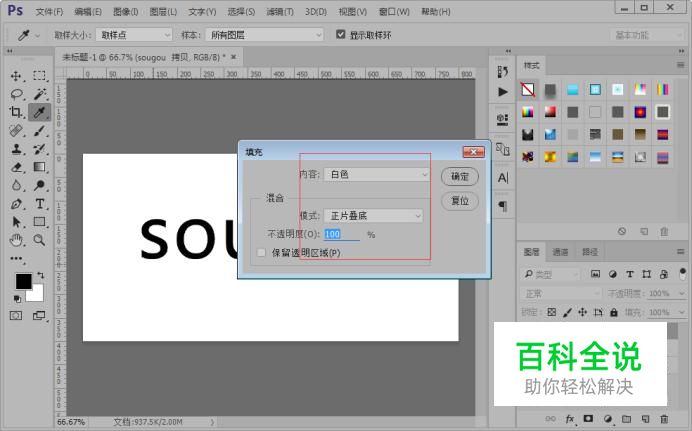692x431 pixels.
Task: Select the Horizontal Type tool
Action: tap(40, 203)
